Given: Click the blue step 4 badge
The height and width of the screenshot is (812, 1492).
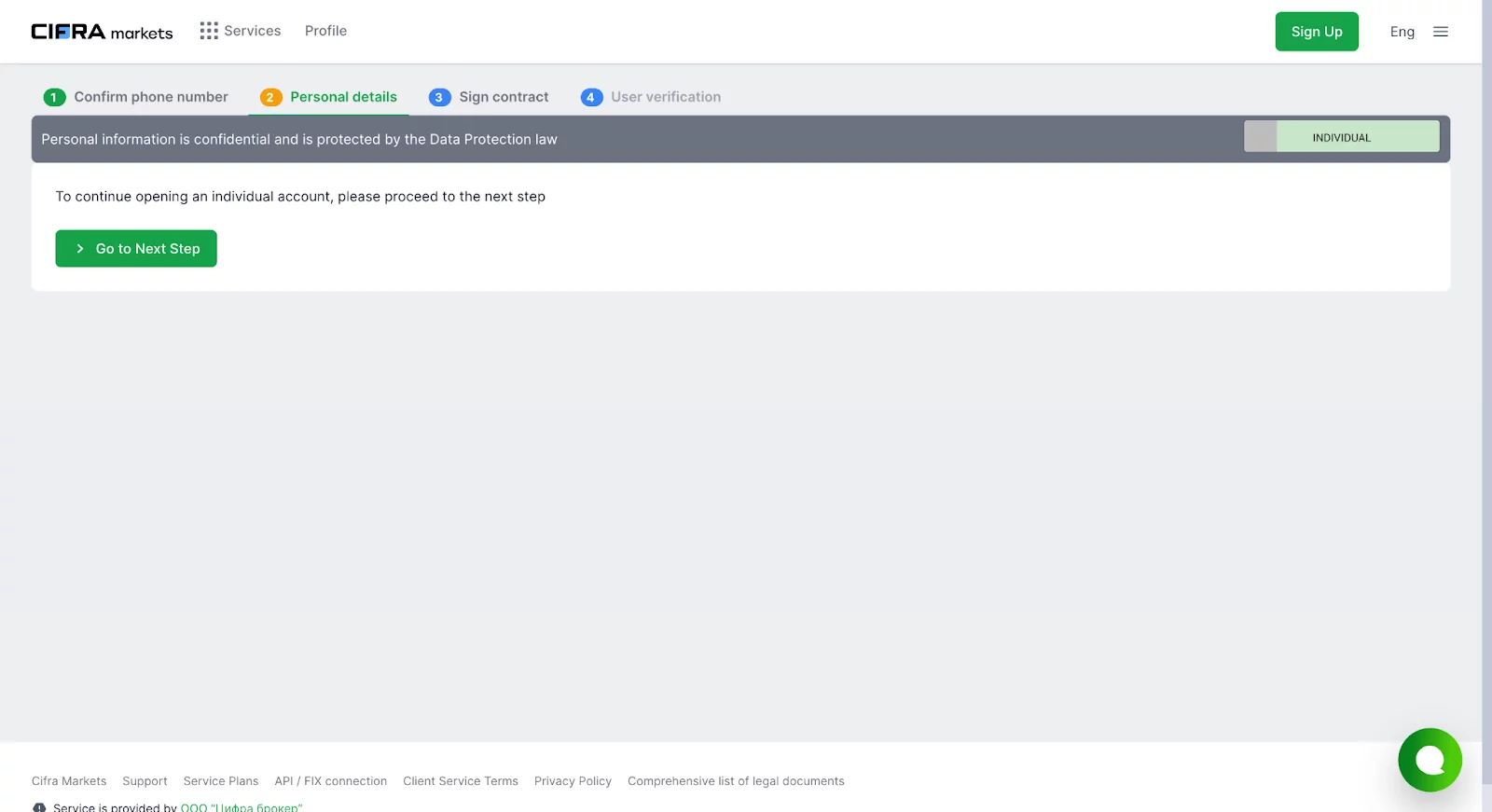Looking at the screenshot, I should point(591,97).
